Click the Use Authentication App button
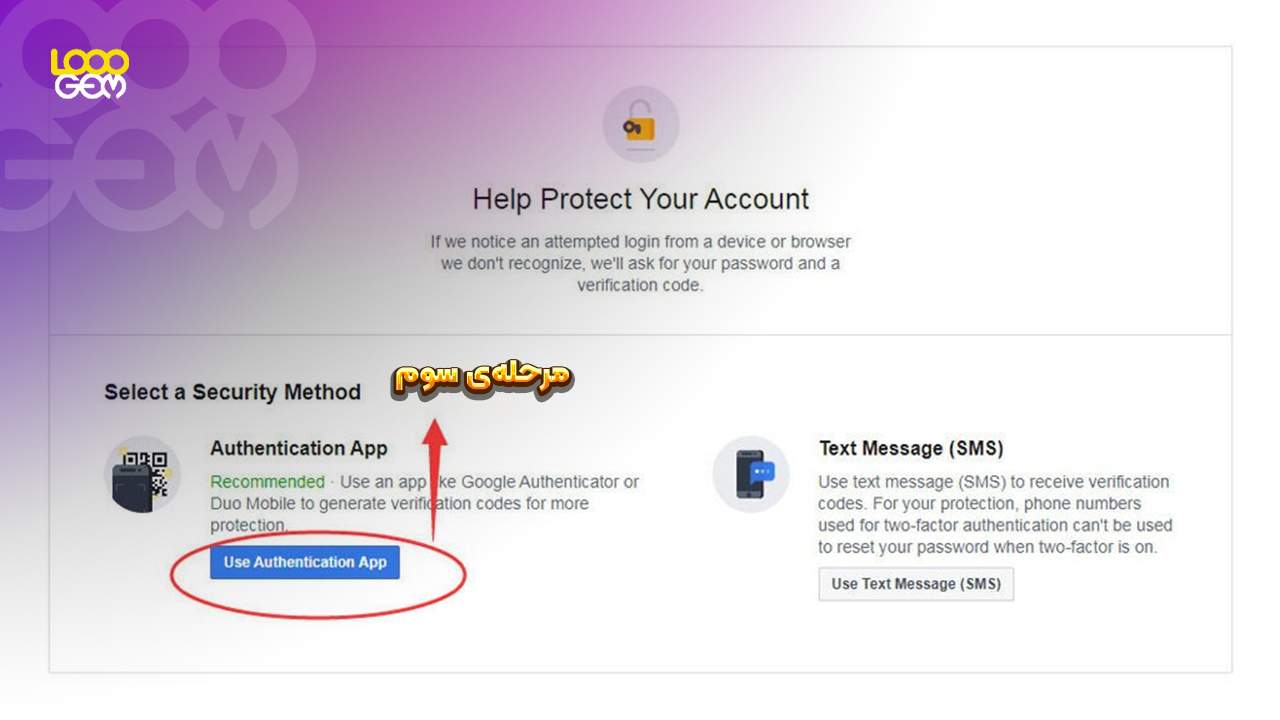 point(305,562)
